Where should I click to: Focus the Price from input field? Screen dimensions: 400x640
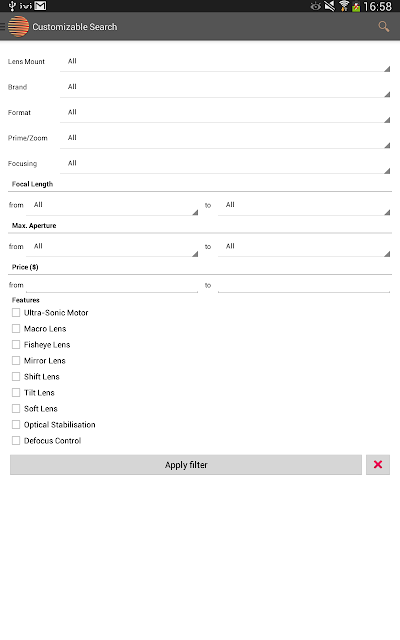[x=112, y=284]
